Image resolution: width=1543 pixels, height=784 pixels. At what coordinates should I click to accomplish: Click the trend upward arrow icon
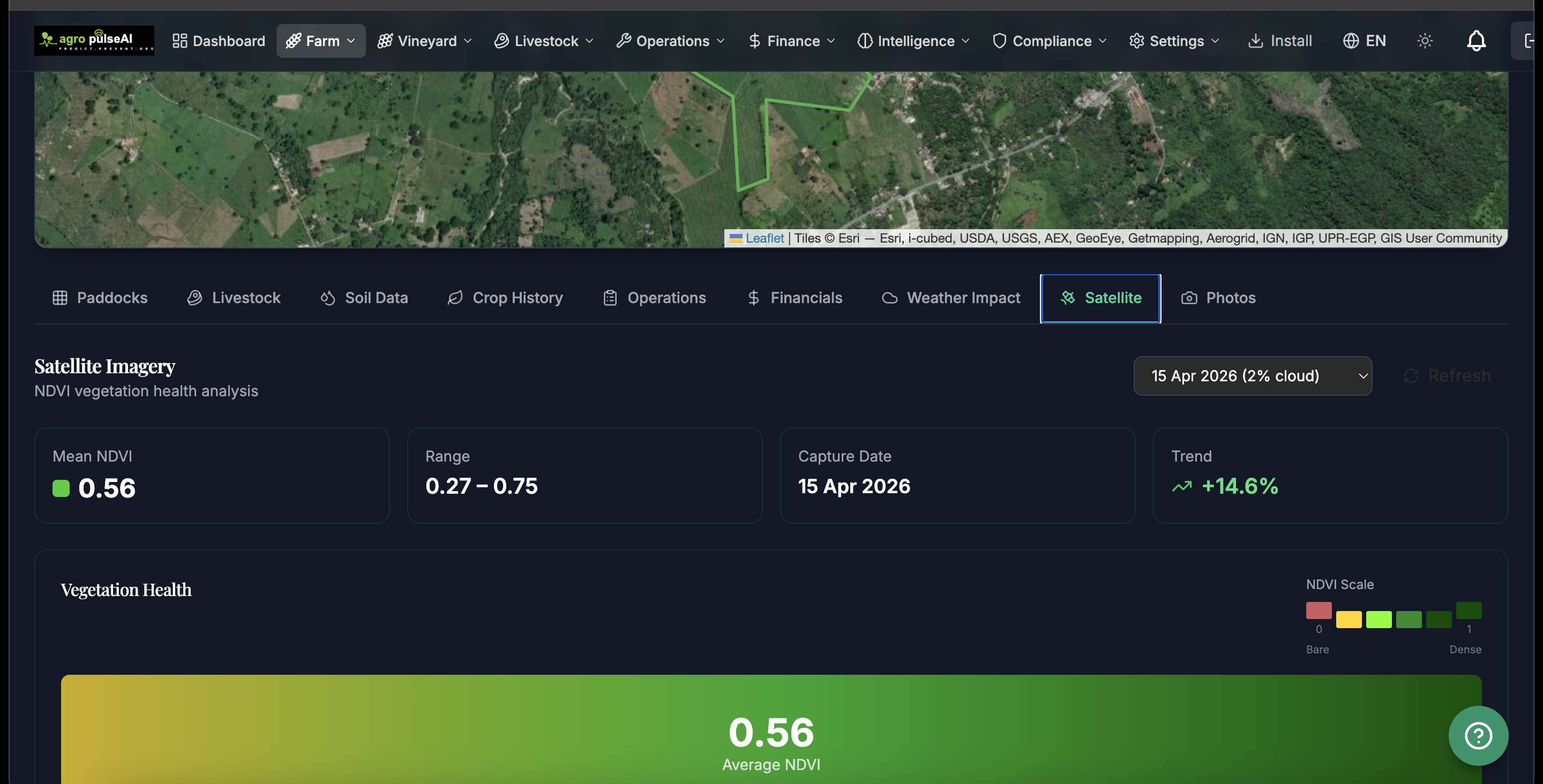point(1182,486)
